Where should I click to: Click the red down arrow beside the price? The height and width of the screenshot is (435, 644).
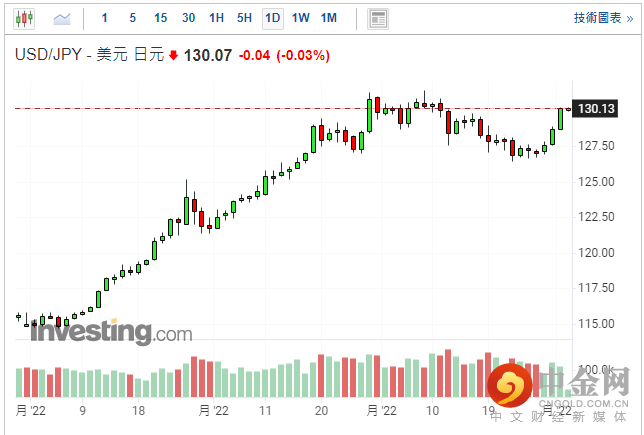click(x=173, y=56)
